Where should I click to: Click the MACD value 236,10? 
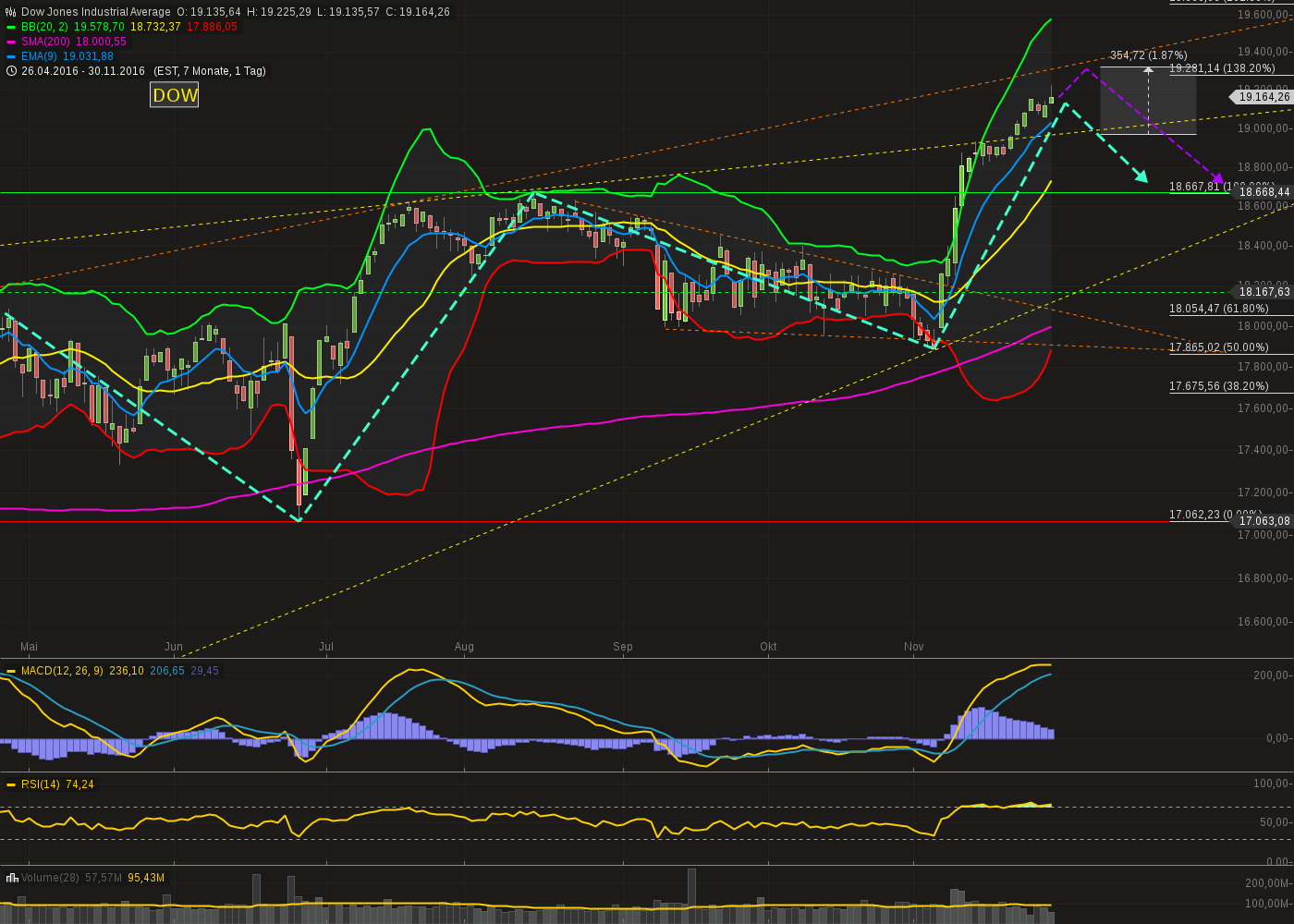click(x=126, y=671)
